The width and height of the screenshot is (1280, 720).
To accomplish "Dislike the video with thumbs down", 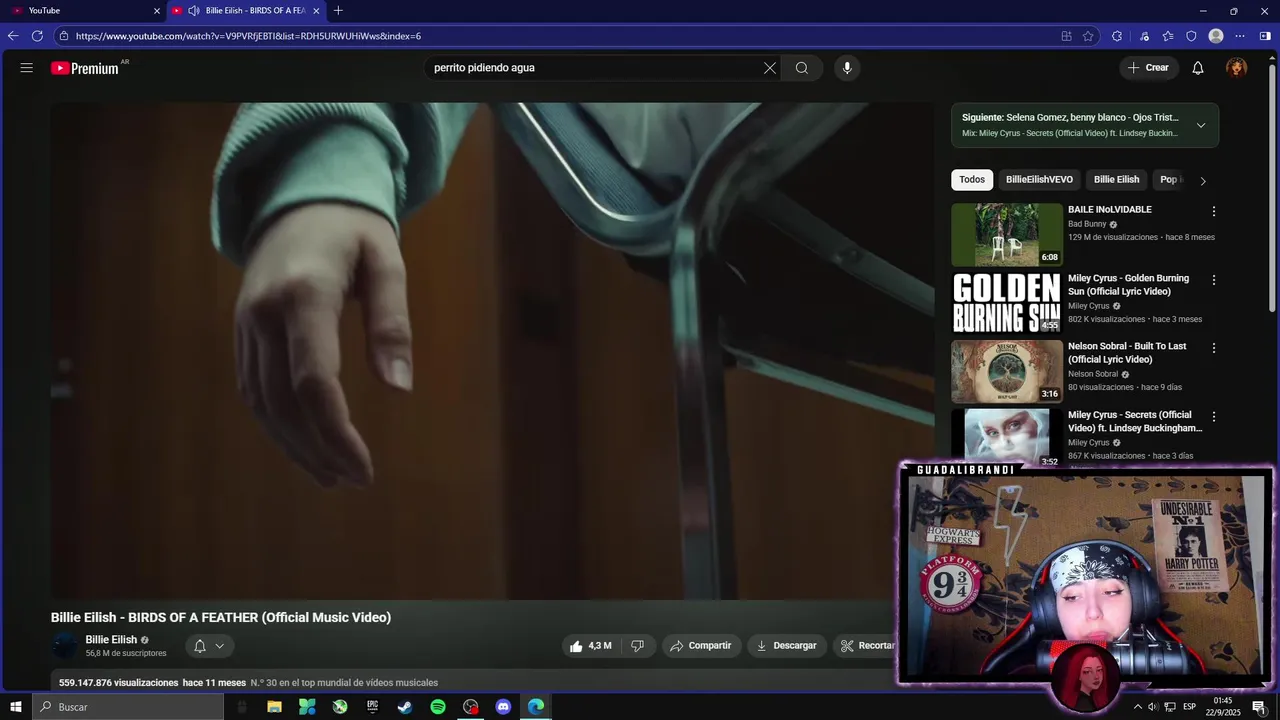I will pos(637,646).
